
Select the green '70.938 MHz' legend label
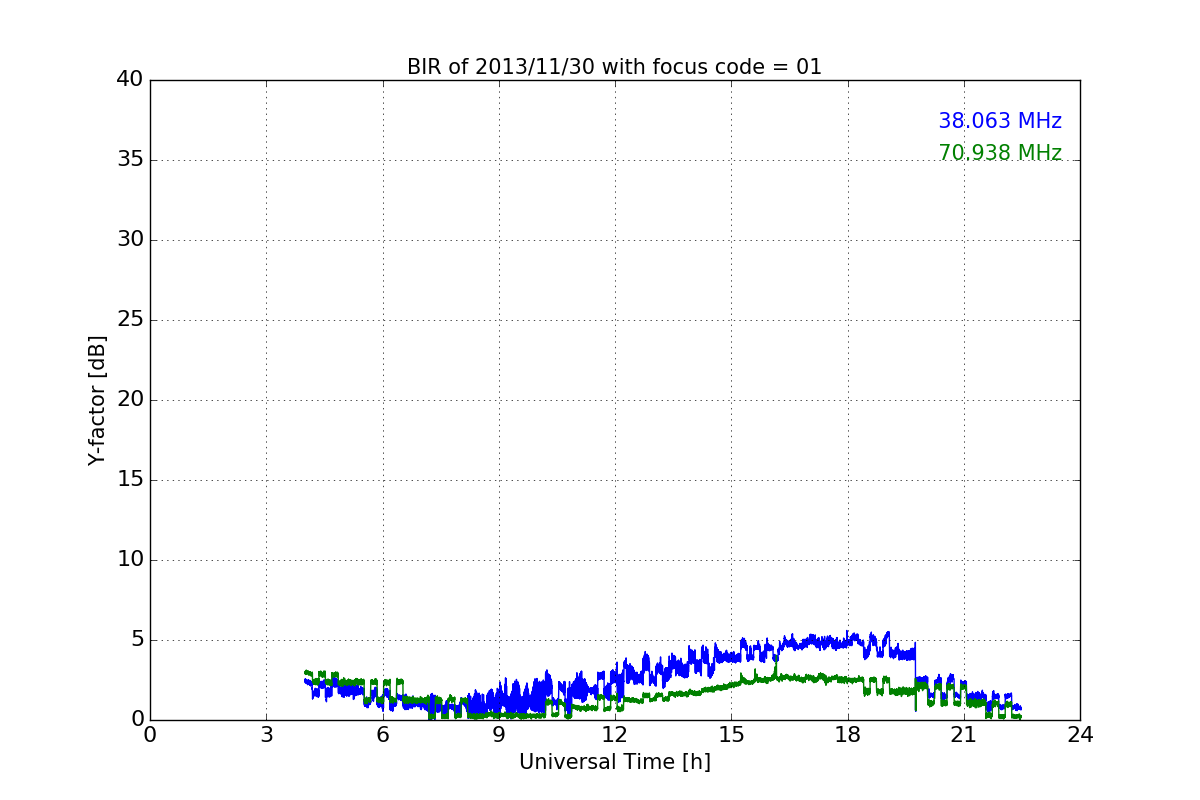tap(1000, 153)
